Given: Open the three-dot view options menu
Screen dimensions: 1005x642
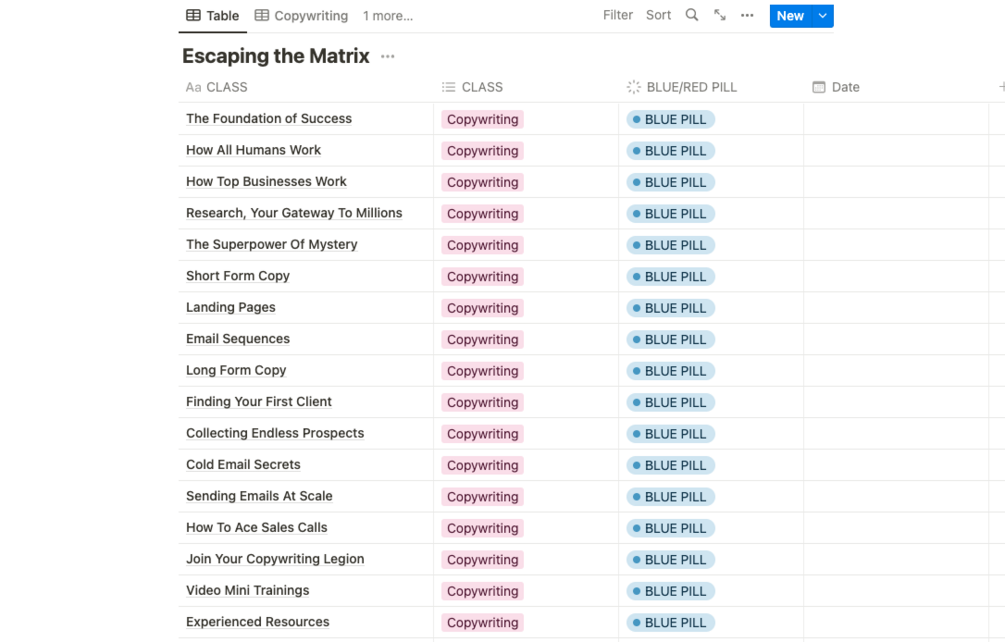Looking at the screenshot, I should 747,16.
